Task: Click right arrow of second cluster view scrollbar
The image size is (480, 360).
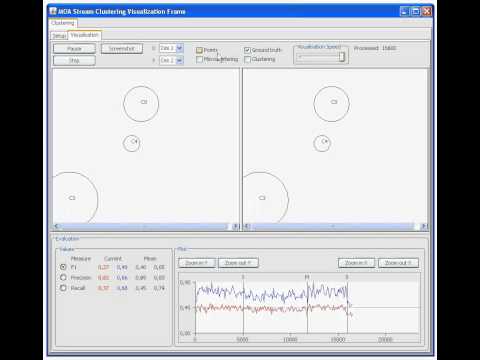Action: click(424, 226)
